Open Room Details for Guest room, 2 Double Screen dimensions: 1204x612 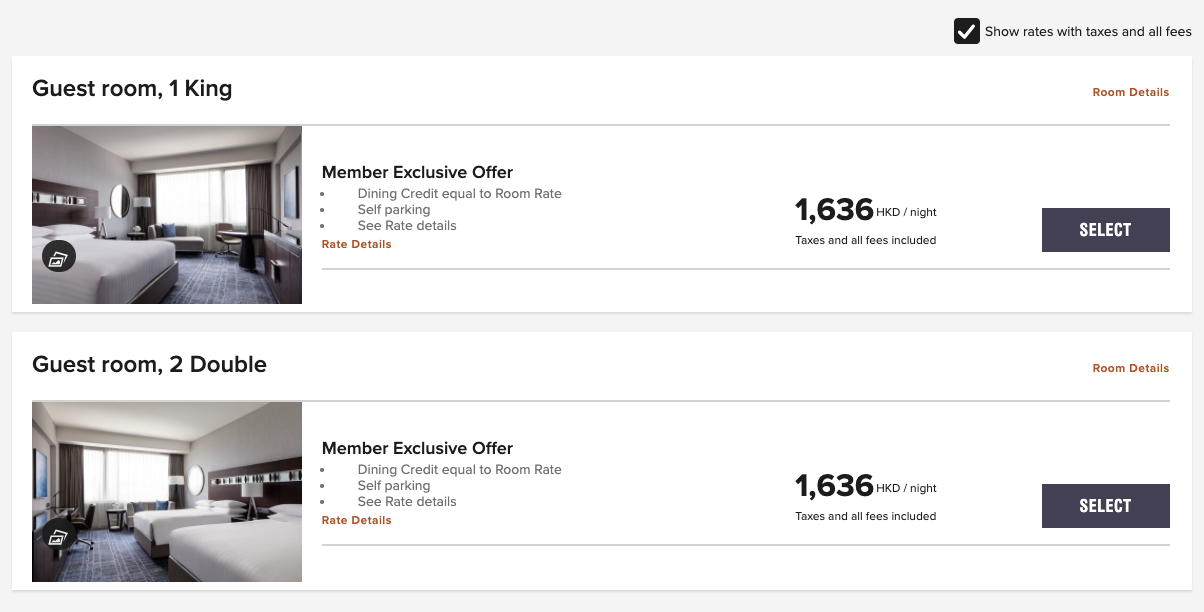click(x=1130, y=368)
